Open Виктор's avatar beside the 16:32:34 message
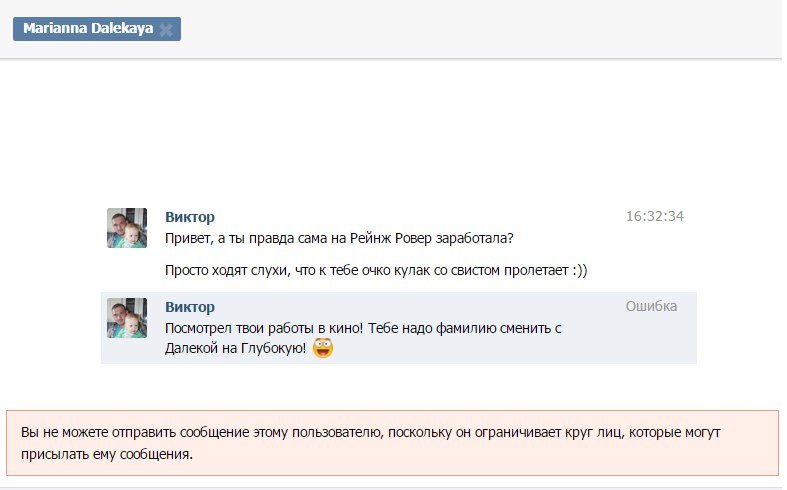 pyautogui.click(x=127, y=228)
